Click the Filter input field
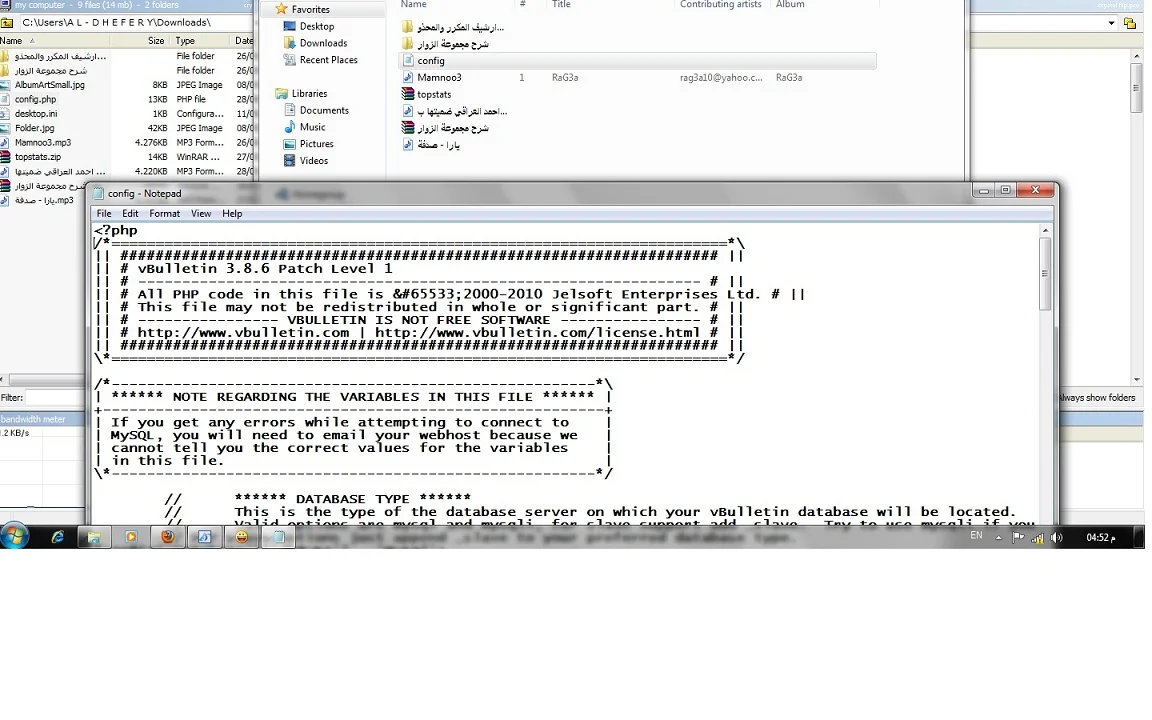1152x720 pixels. click(55, 398)
